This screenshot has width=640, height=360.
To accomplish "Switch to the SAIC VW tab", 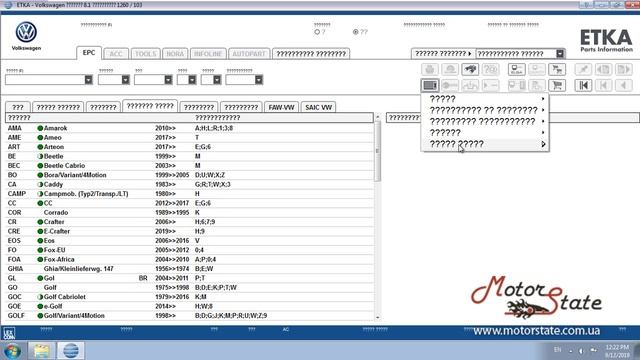I will coord(318,107).
